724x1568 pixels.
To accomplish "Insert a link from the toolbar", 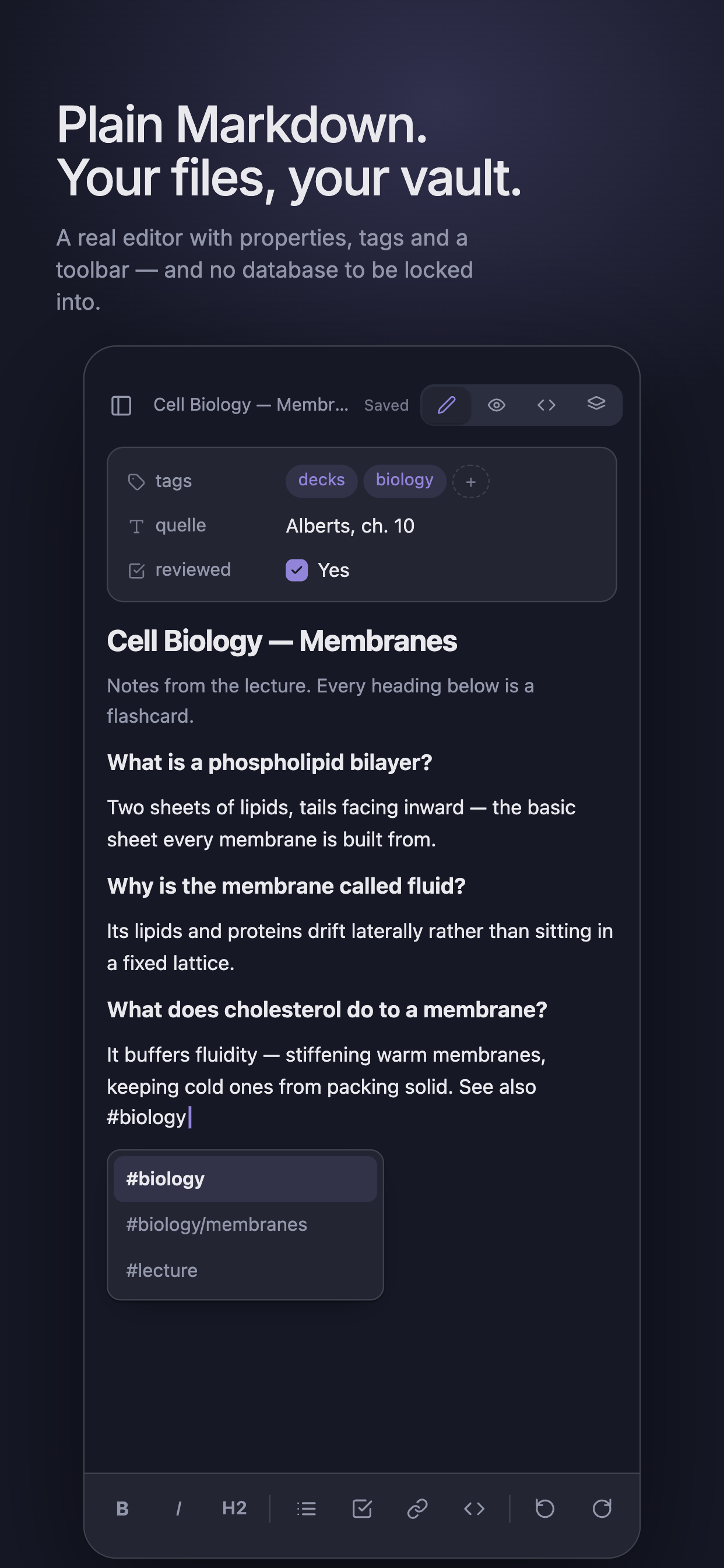I will pyautogui.click(x=418, y=1509).
